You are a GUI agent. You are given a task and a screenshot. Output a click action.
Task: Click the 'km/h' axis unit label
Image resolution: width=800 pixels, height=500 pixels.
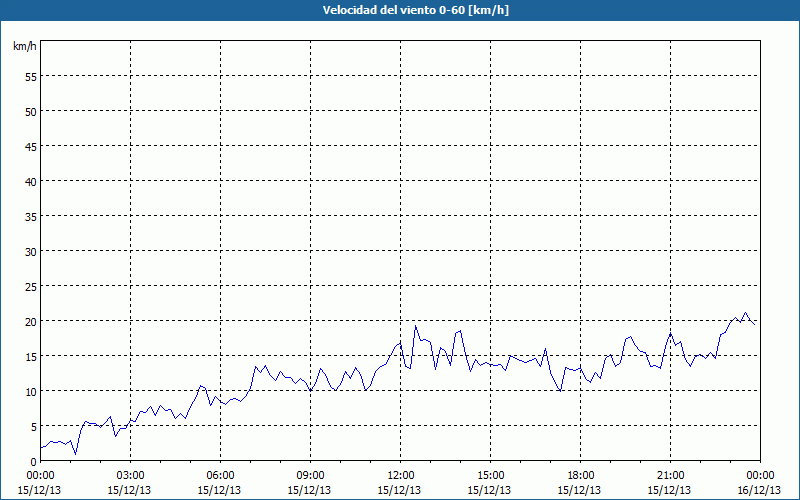(x=24, y=46)
